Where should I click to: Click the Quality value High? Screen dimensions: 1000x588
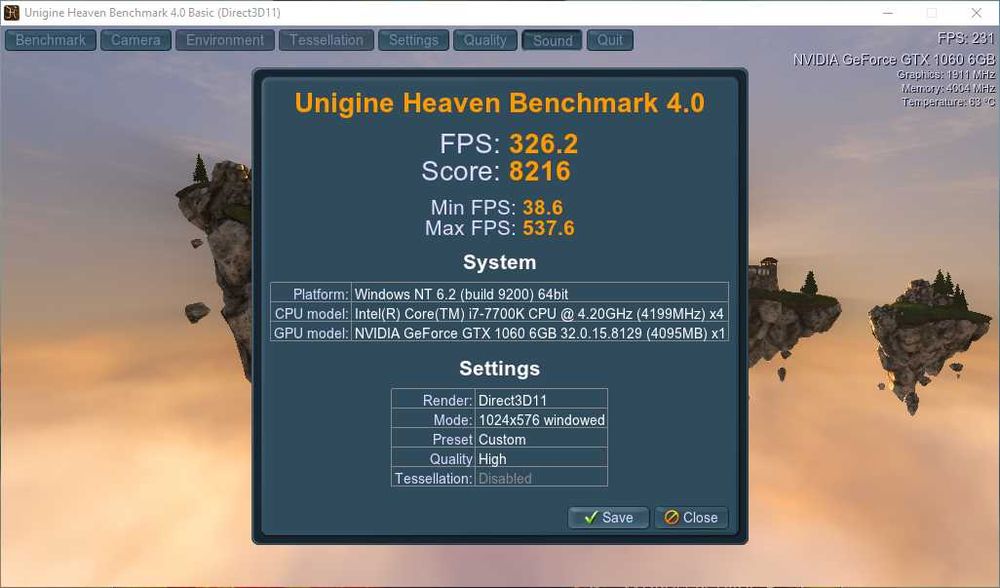click(492, 459)
